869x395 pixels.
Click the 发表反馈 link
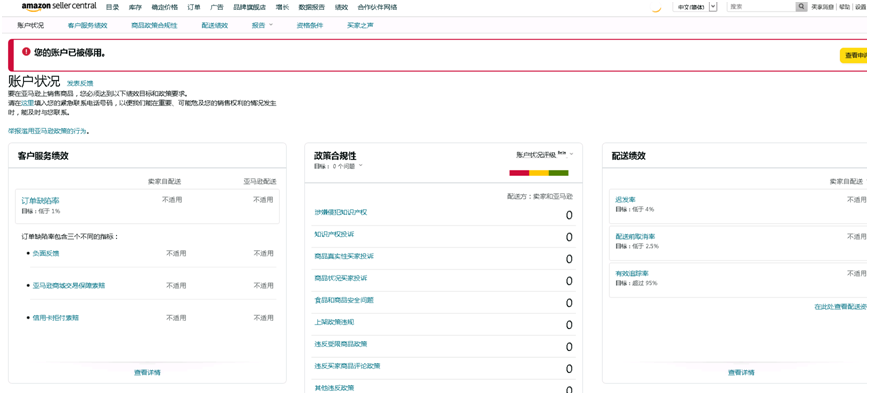coord(80,84)
